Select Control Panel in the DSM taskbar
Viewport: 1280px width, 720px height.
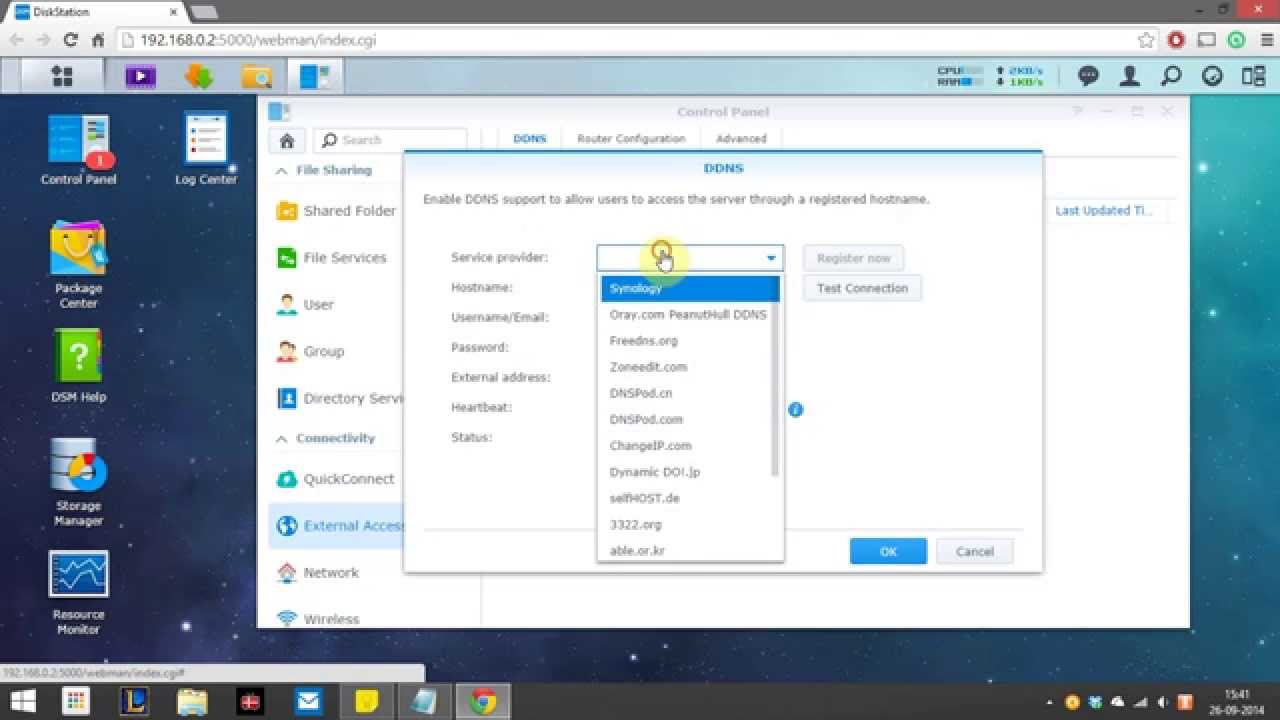click(315, 76)
